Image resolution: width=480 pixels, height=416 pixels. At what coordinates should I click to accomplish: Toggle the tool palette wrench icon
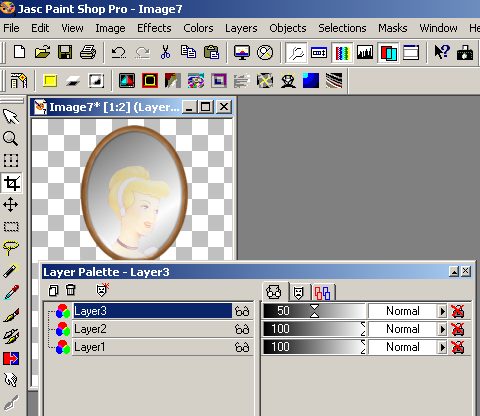(x=296, y=52)
